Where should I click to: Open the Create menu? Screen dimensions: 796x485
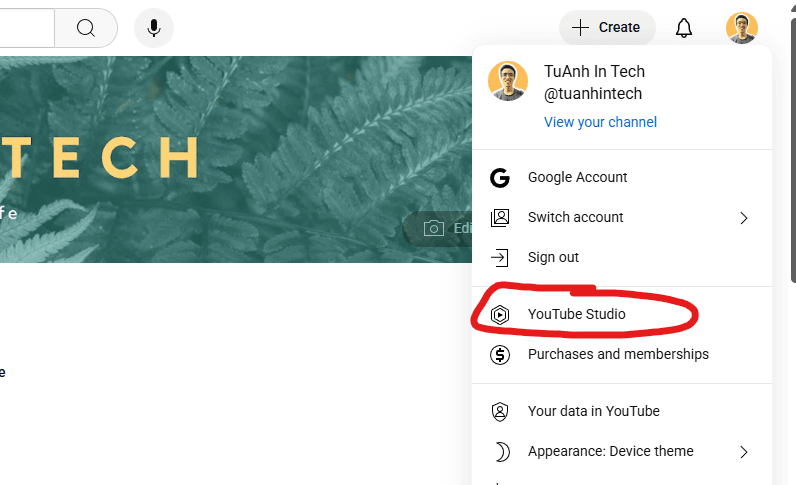click(x=607, y=27)
